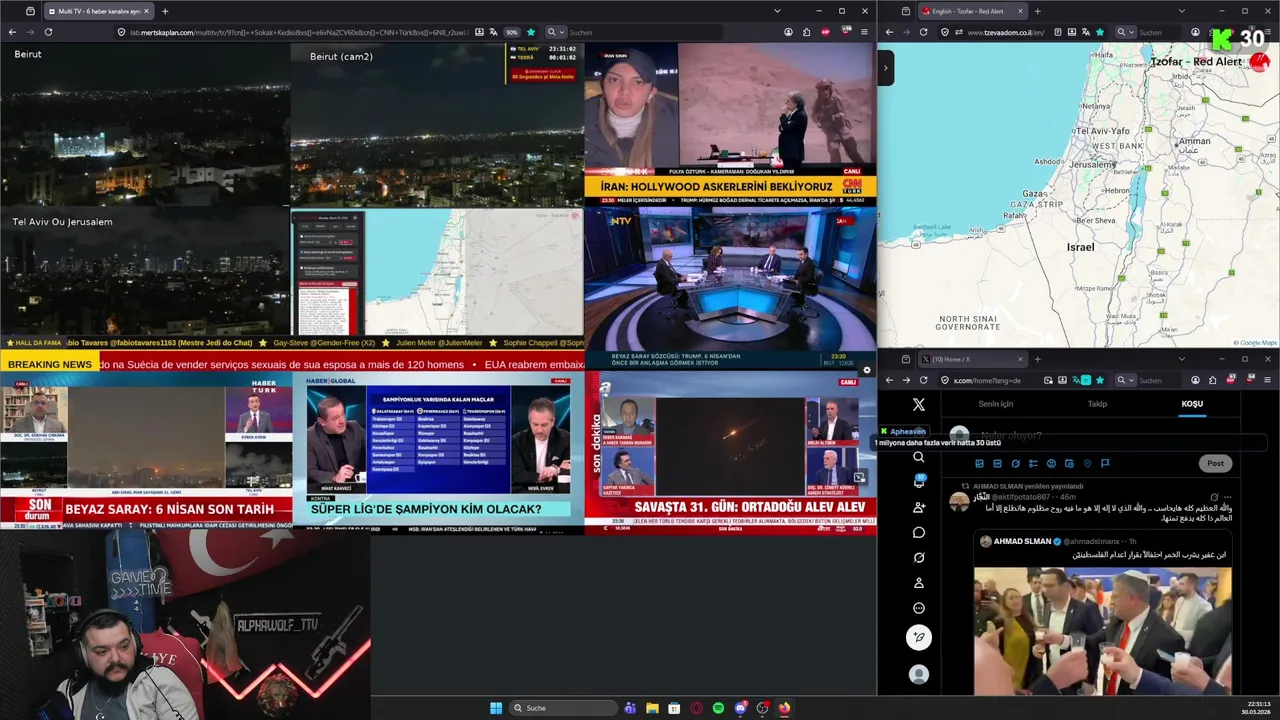Open Spotify from the taskbar

pyautogui.click(x=718, y=708)
